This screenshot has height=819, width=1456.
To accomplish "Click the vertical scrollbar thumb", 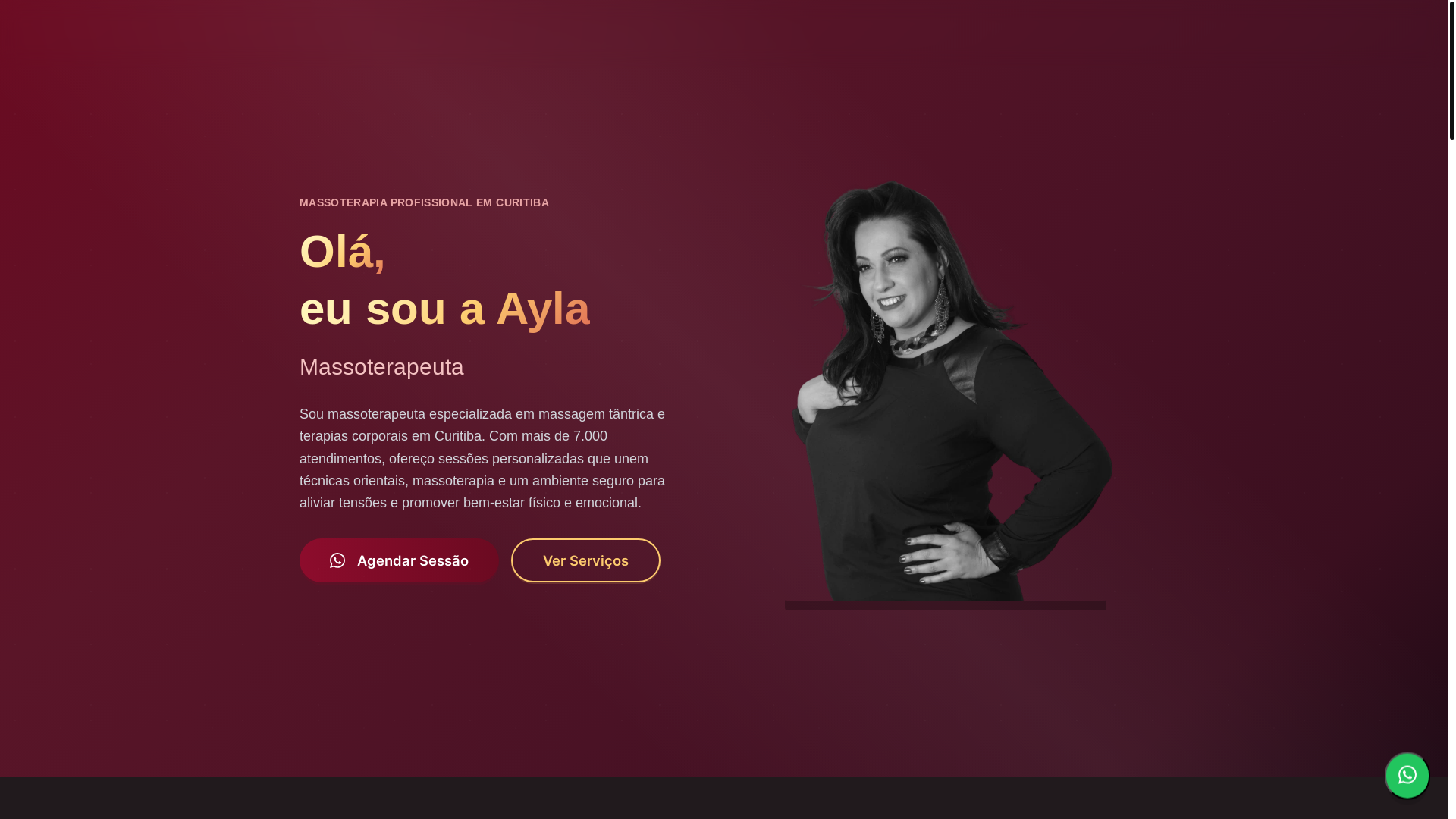I will click(1451, 70).
